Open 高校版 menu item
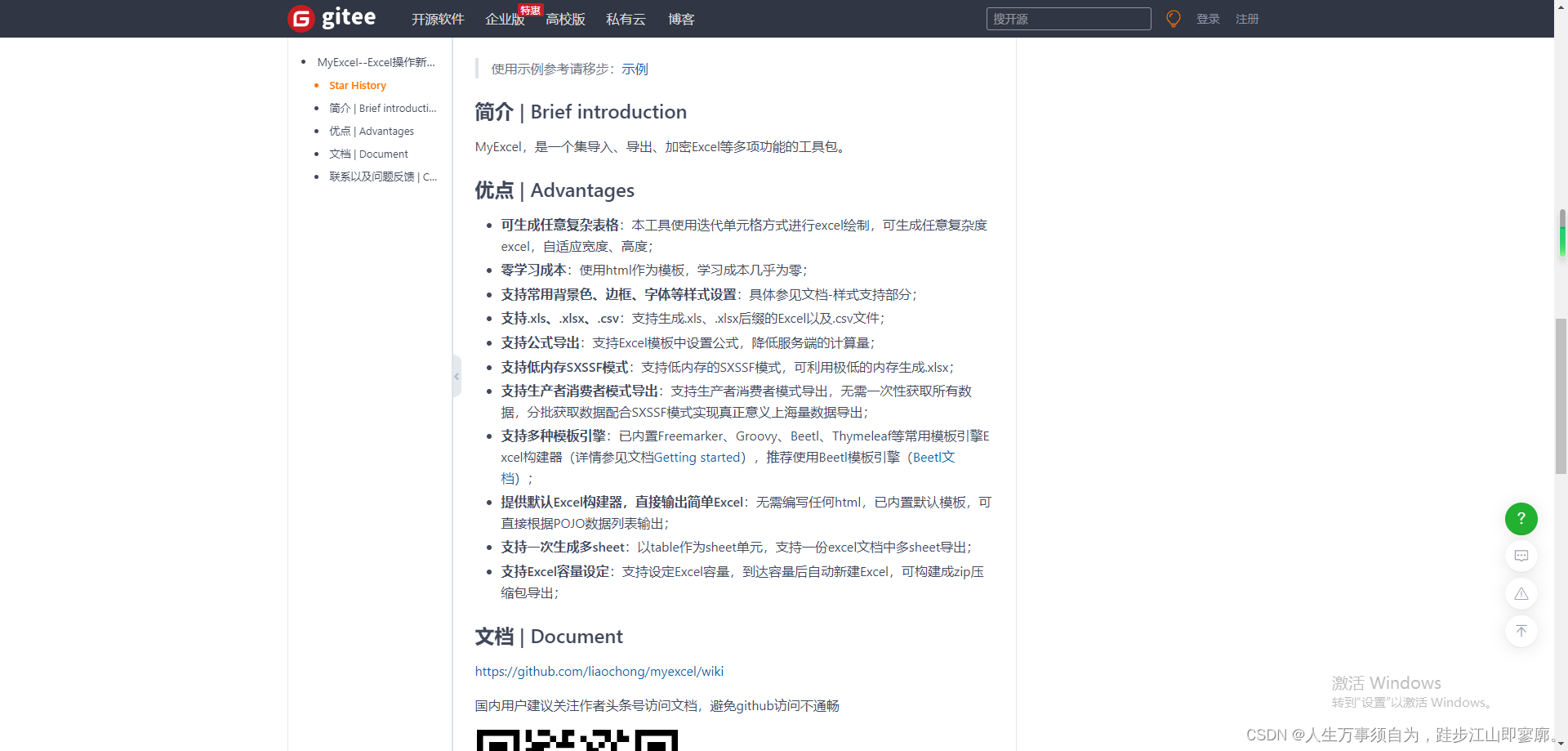The height and width of the screenshot is (751, 1568). tap(565, 20)
